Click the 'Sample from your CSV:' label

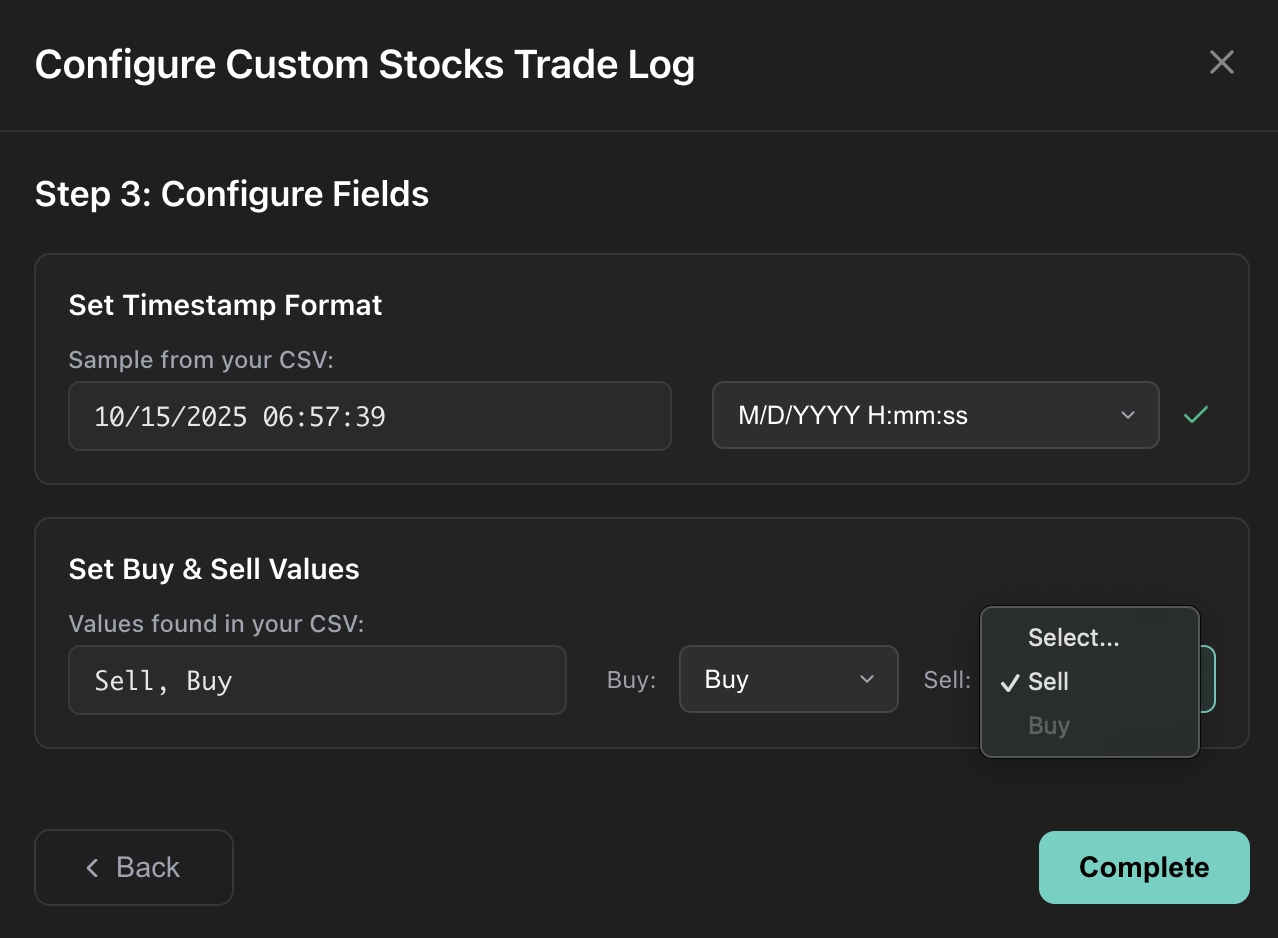click(201, 359)
